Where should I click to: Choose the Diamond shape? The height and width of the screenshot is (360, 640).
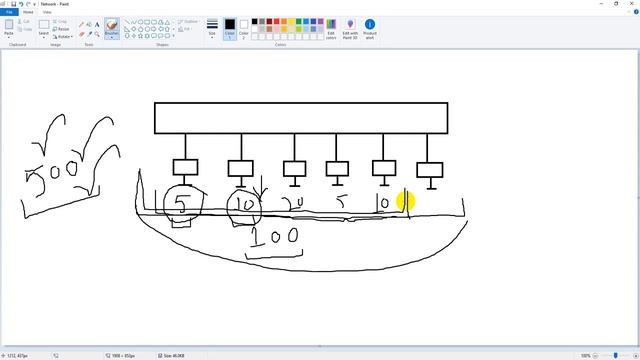click(x=134, y=29)
